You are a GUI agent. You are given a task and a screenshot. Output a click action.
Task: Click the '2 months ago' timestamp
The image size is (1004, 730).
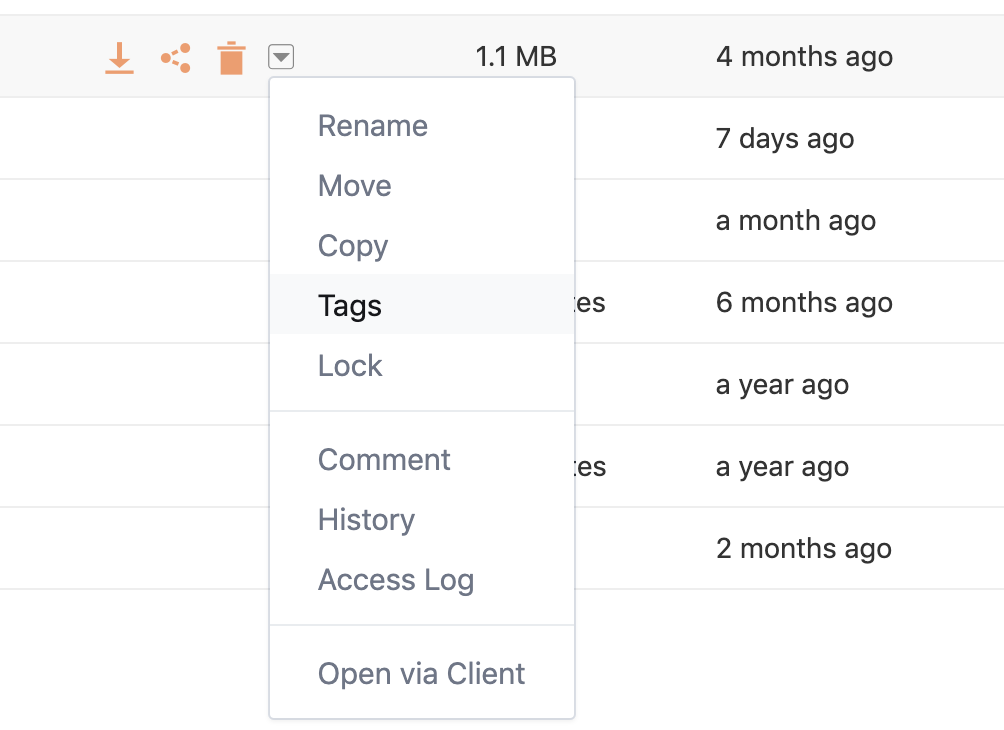pyautogui.click(x=804, y=549)
